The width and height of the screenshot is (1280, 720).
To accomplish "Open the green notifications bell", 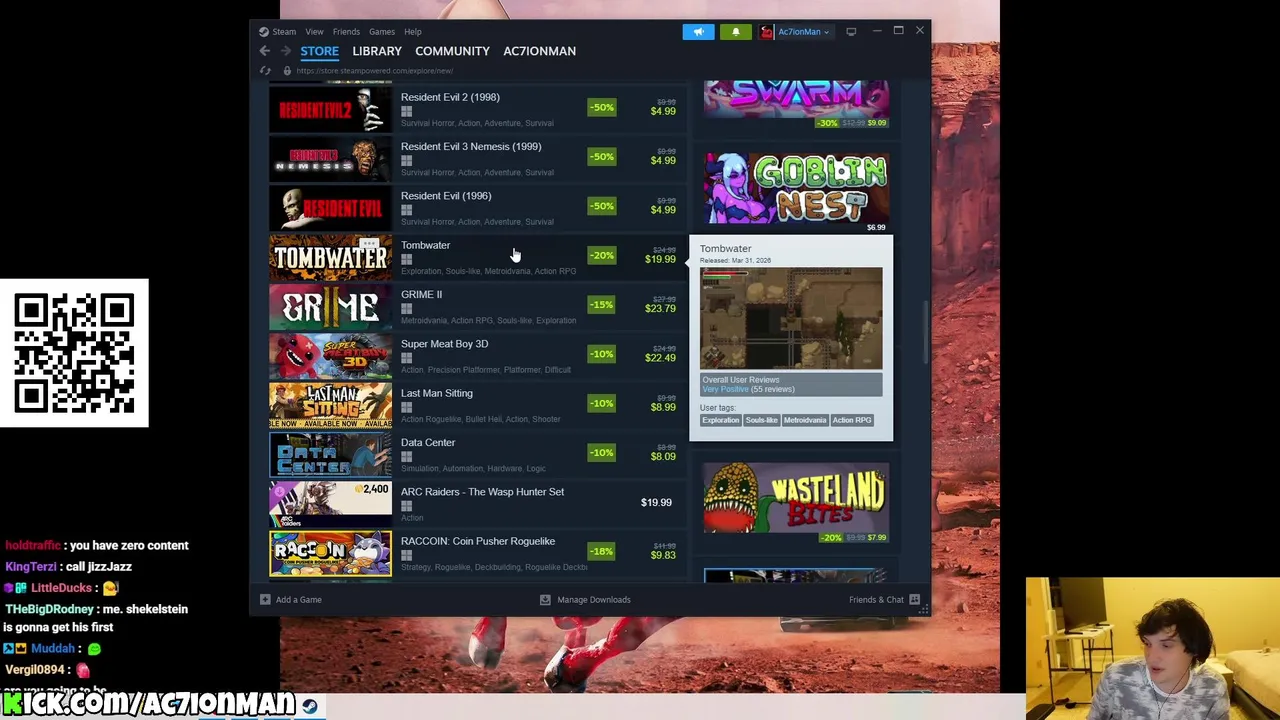I will pyautogui.click(x=736, y=32).
